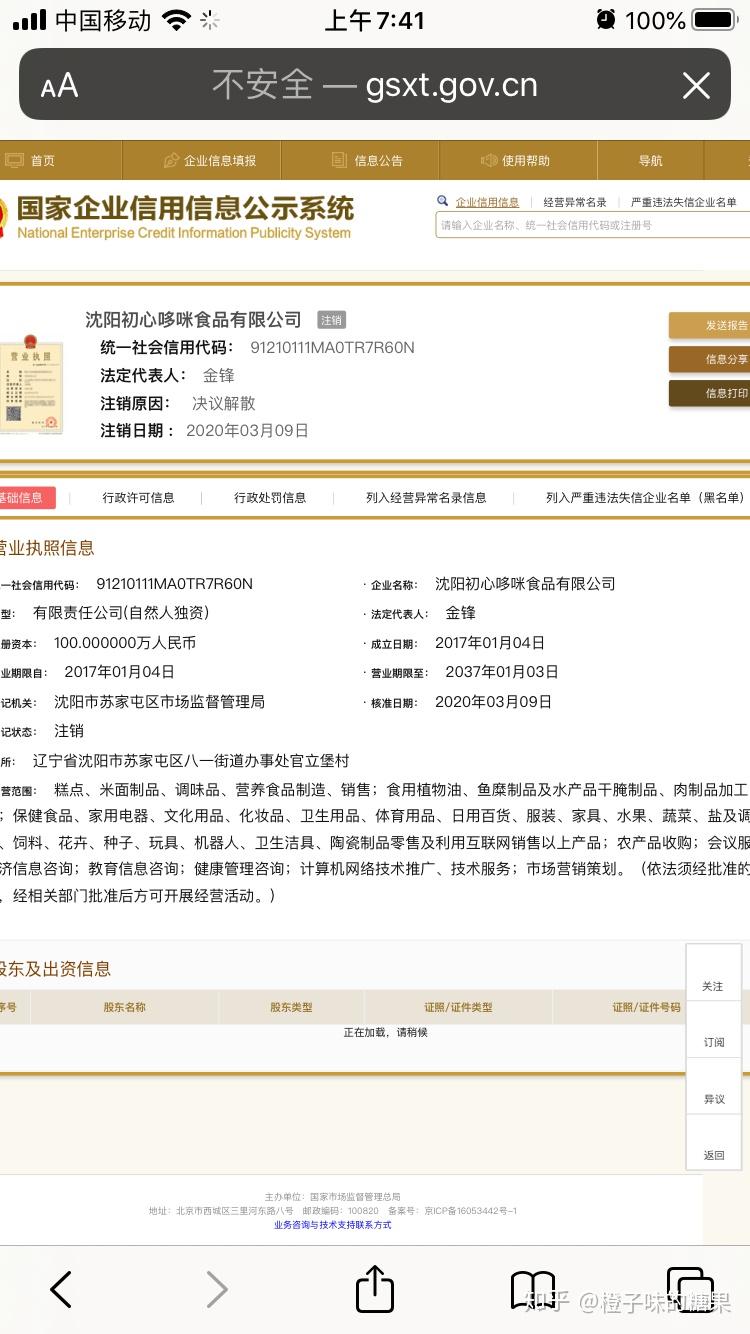Image resolution: width=750 pixels, height=1334 pixels.
Task: Open the 信息公告 navigation item
Action: 367,160
